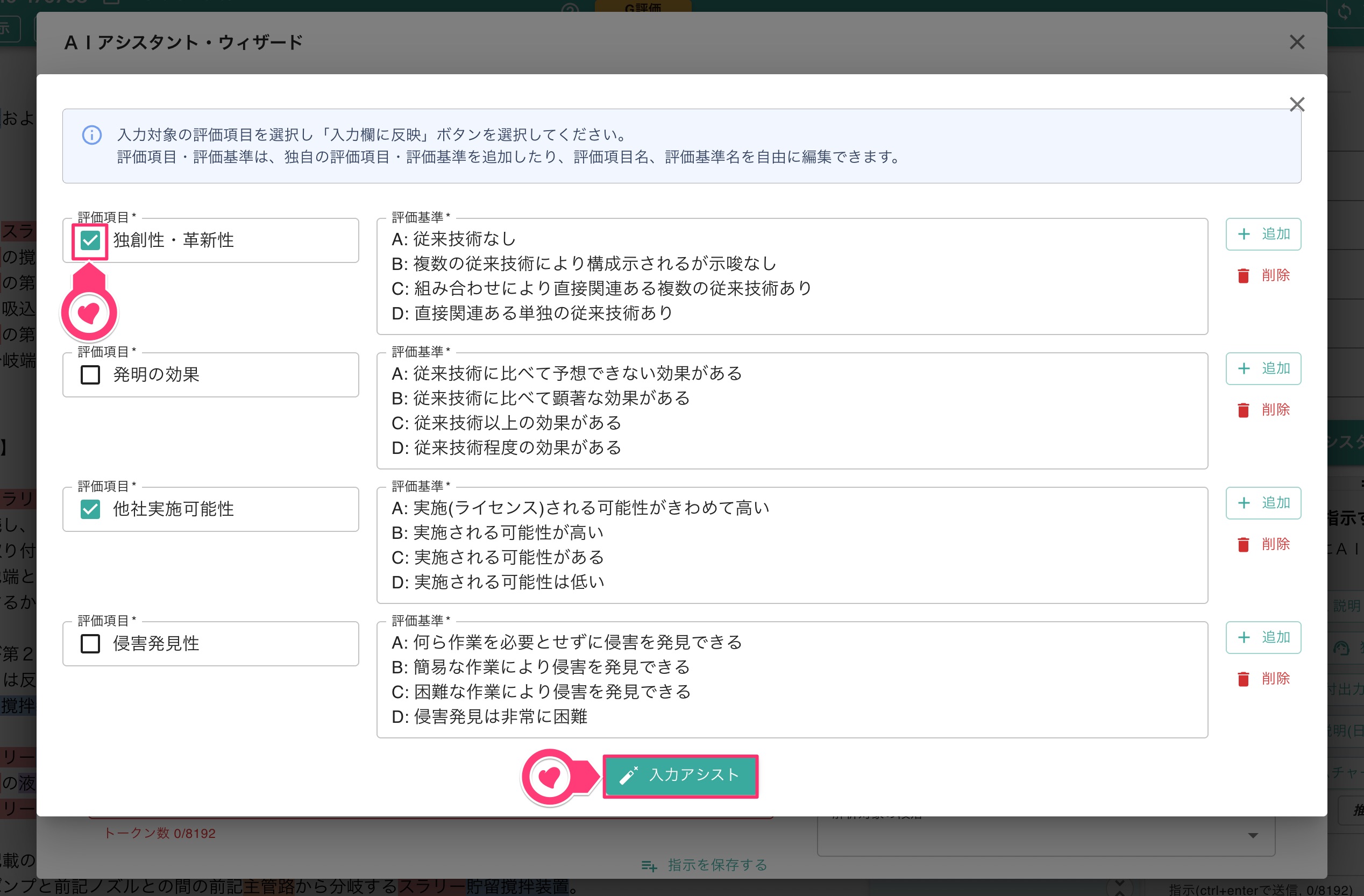1364x896 pixels.
Task: Edit criteria starting with 従来技術に比べて予想できない効果
Action: (x=792, y=411)
